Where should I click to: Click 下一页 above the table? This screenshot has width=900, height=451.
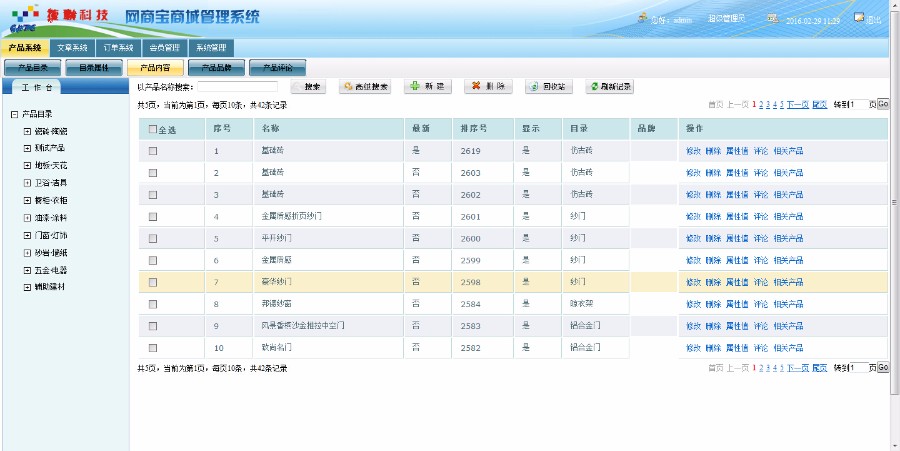coord(797,104)
